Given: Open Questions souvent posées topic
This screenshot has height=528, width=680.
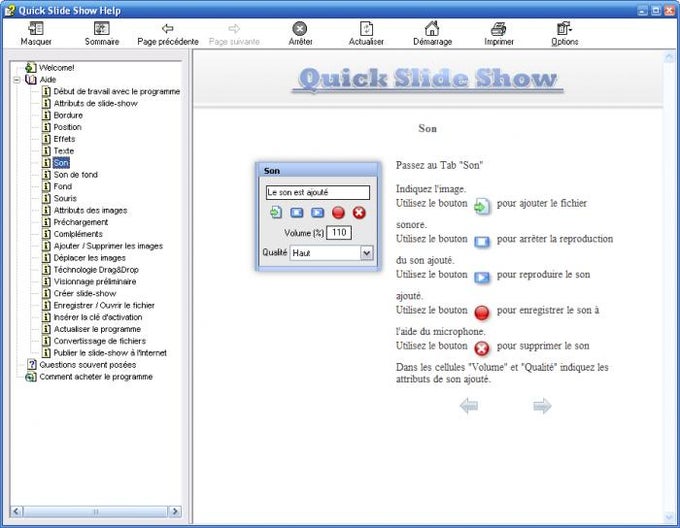Looking at the screenshot, I should [88, 365].
